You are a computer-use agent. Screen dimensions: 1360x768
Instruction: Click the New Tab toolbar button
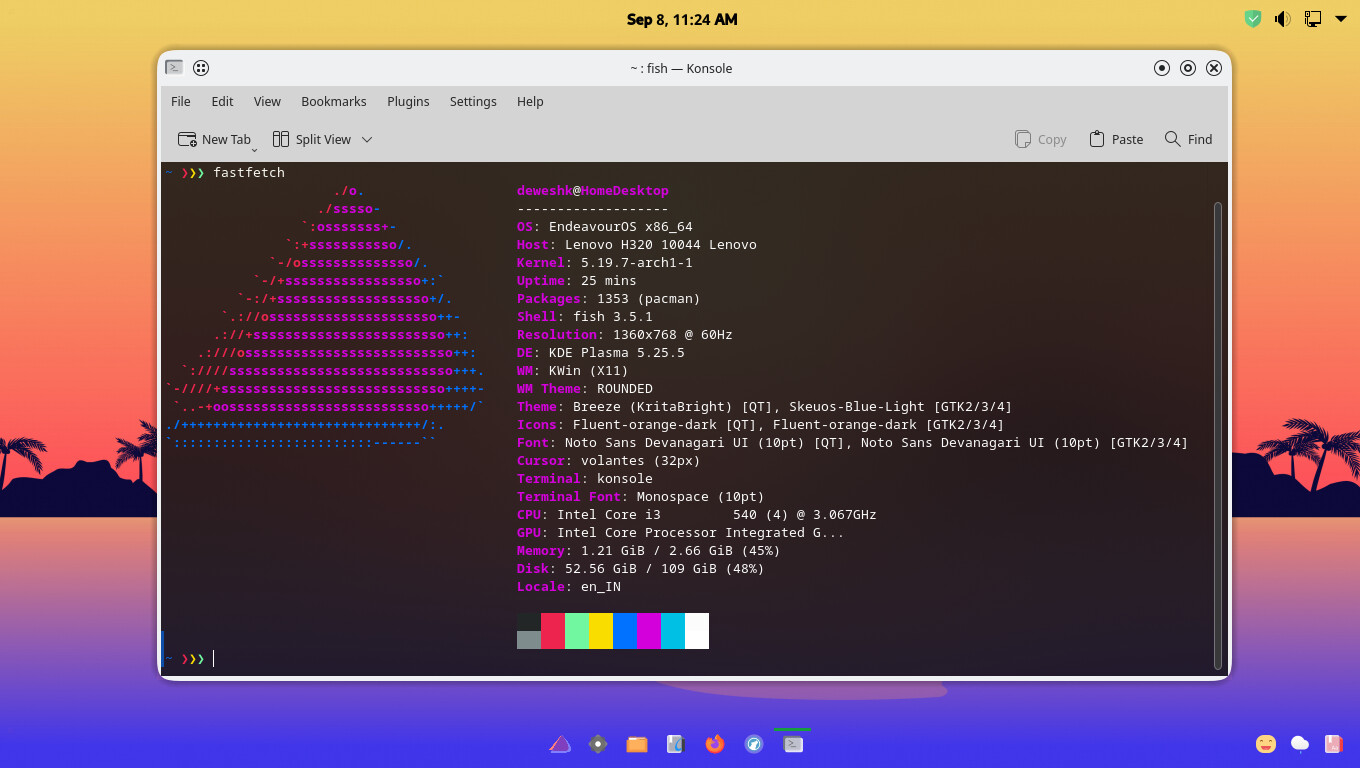[x=214, y=139]
